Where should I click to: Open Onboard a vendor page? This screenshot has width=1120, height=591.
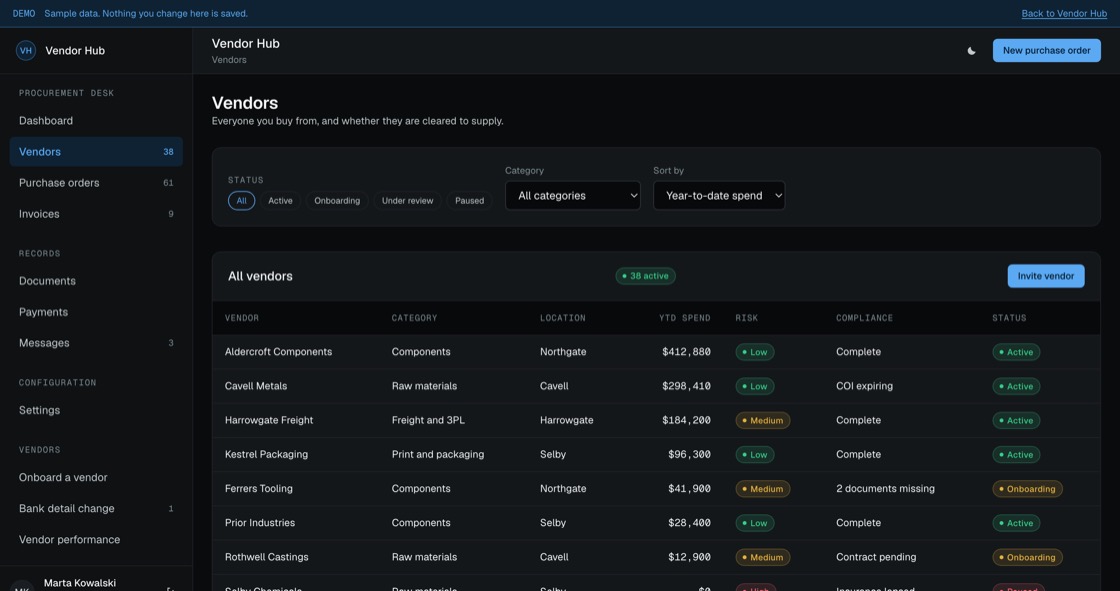click(96, 477)
